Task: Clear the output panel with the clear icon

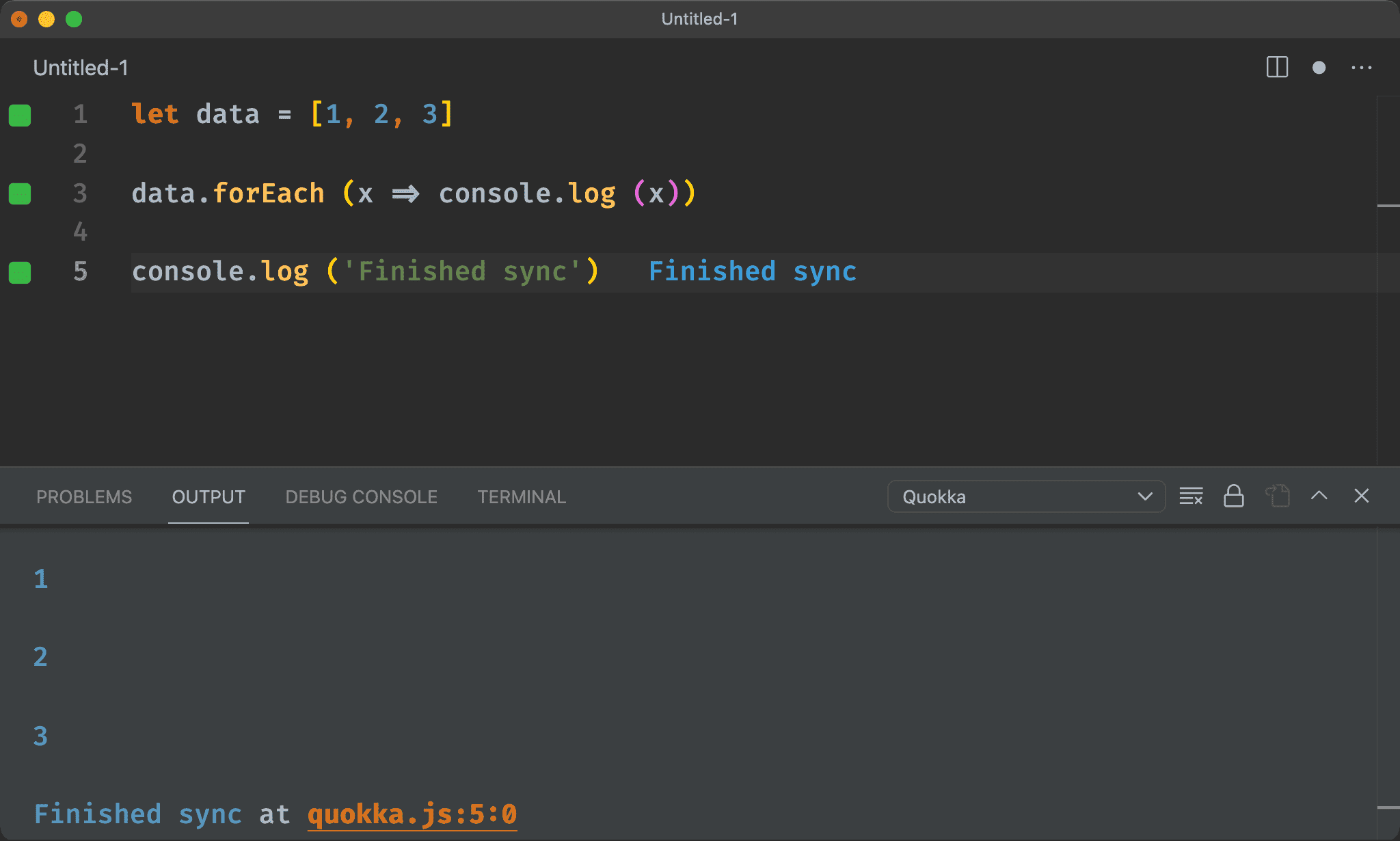Action: tap(1191, 496)
